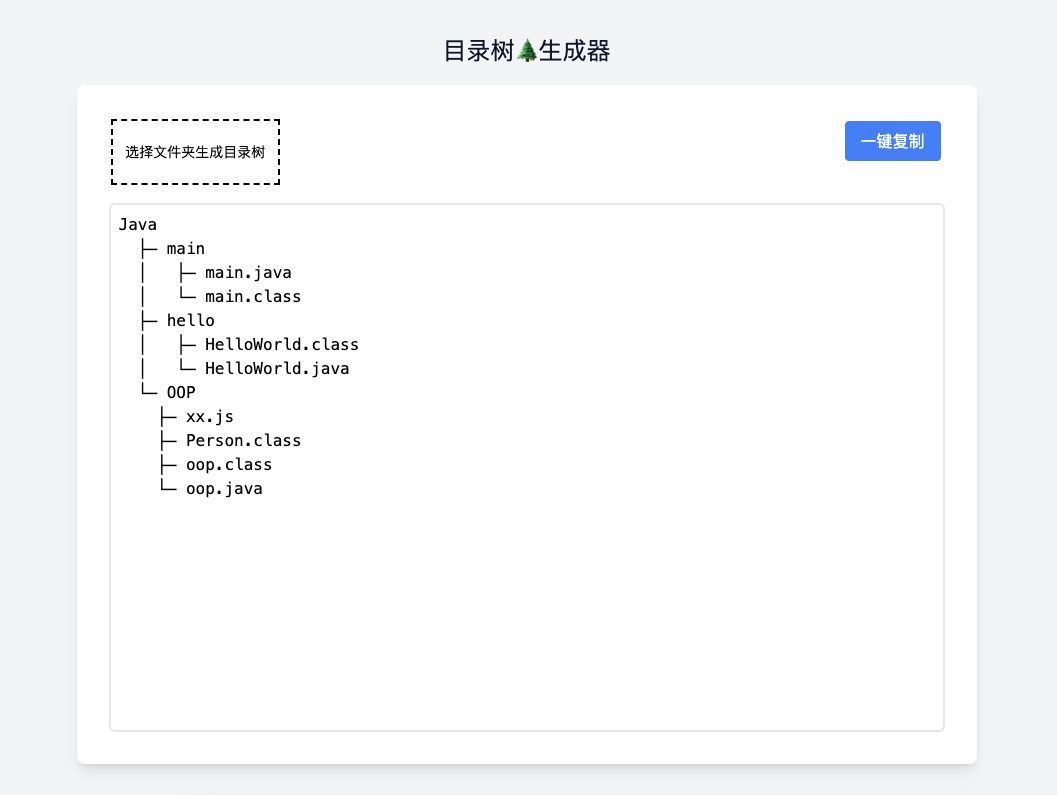Click the HelloWorld.class file entry
Viewport: 1057px width, 795px height.
click(x=282, y=344)
